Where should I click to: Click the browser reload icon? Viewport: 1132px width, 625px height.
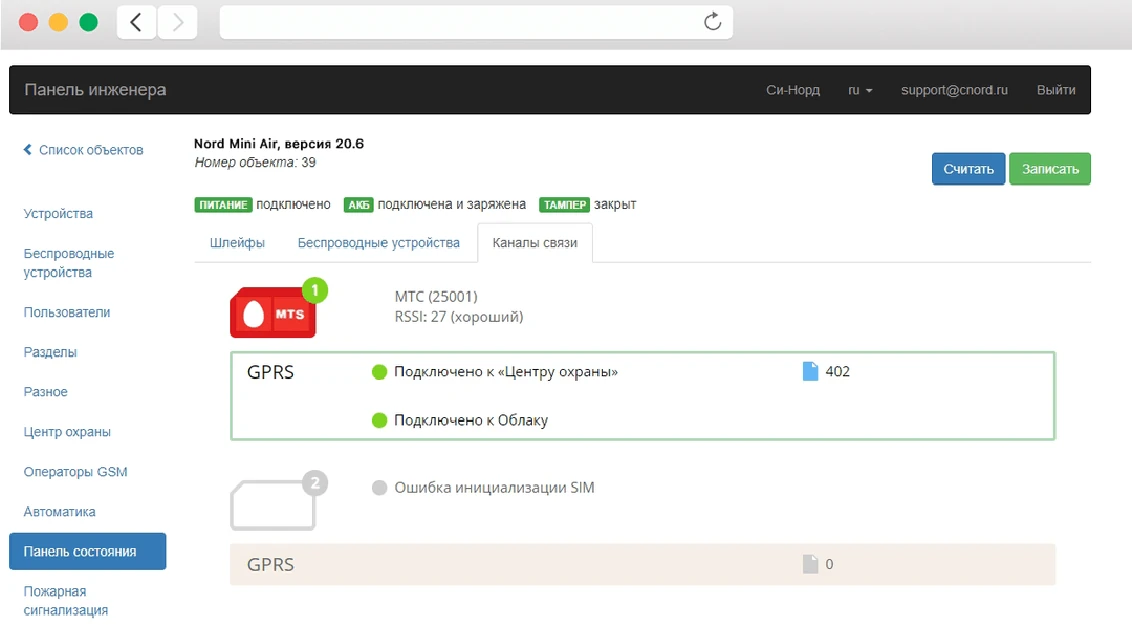[x=712, y=22]
